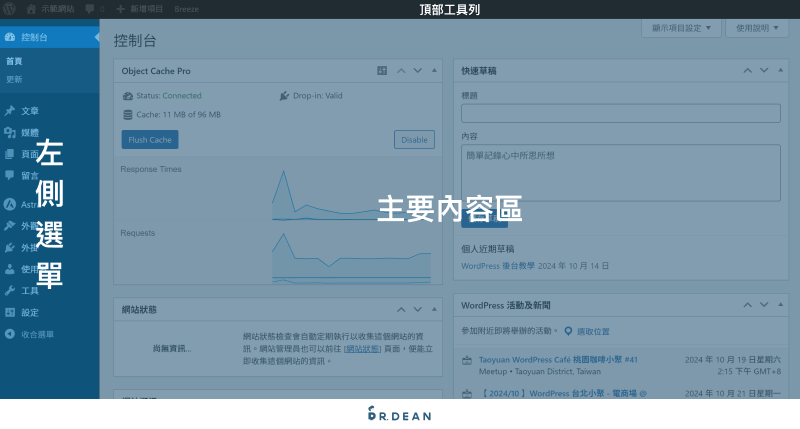Open WordPress 台北小聚 event link
The image size is (800, 429).
(x=562, y=393)
